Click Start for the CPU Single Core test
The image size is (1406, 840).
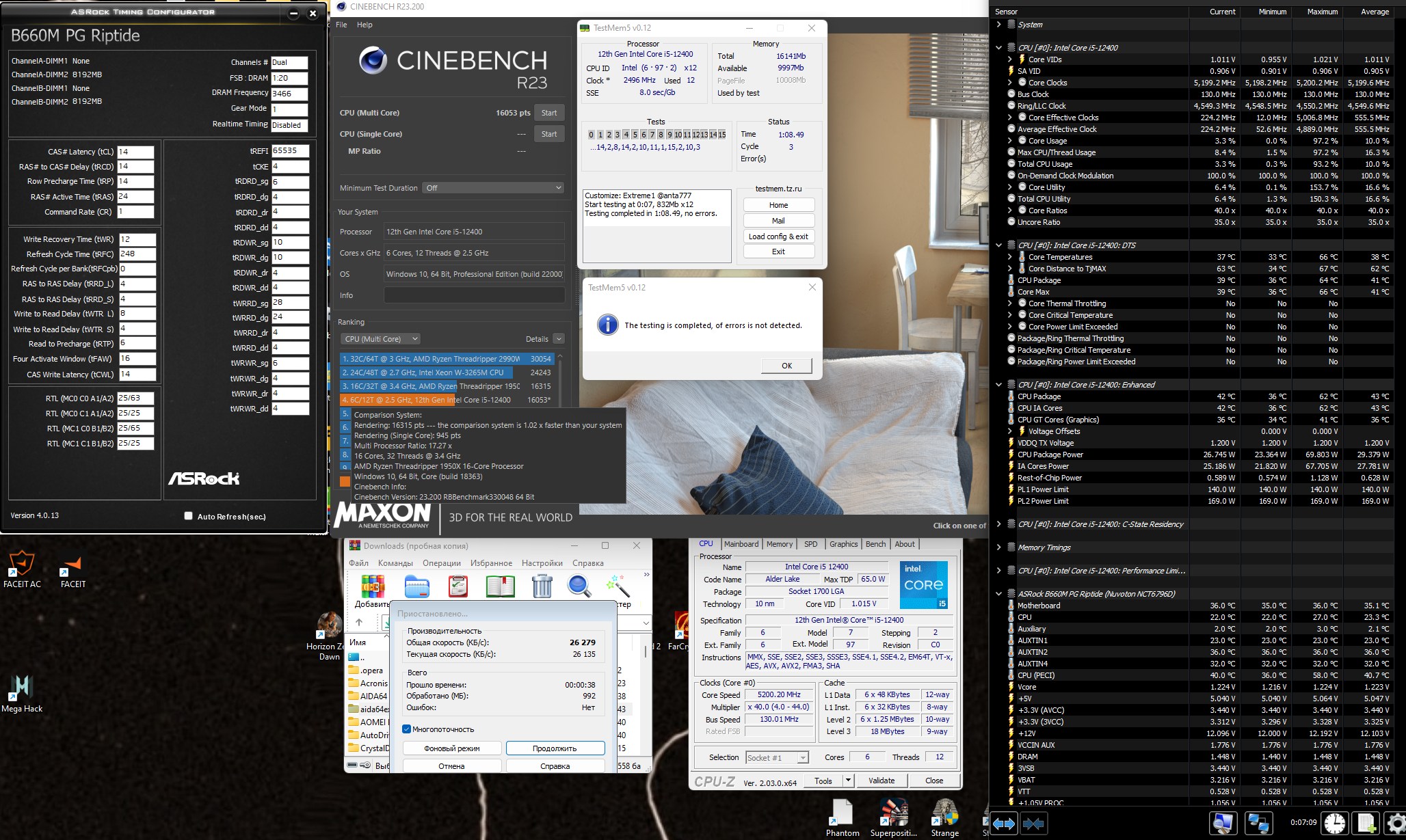[x=549, y=134]
